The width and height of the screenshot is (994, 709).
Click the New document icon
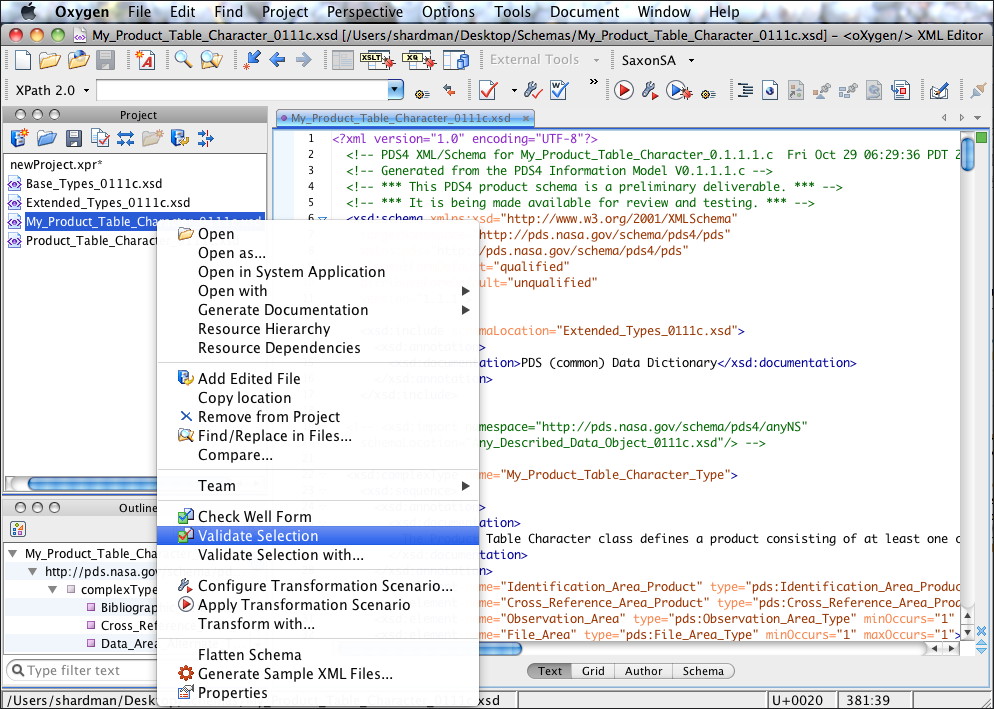pos(22,60)
